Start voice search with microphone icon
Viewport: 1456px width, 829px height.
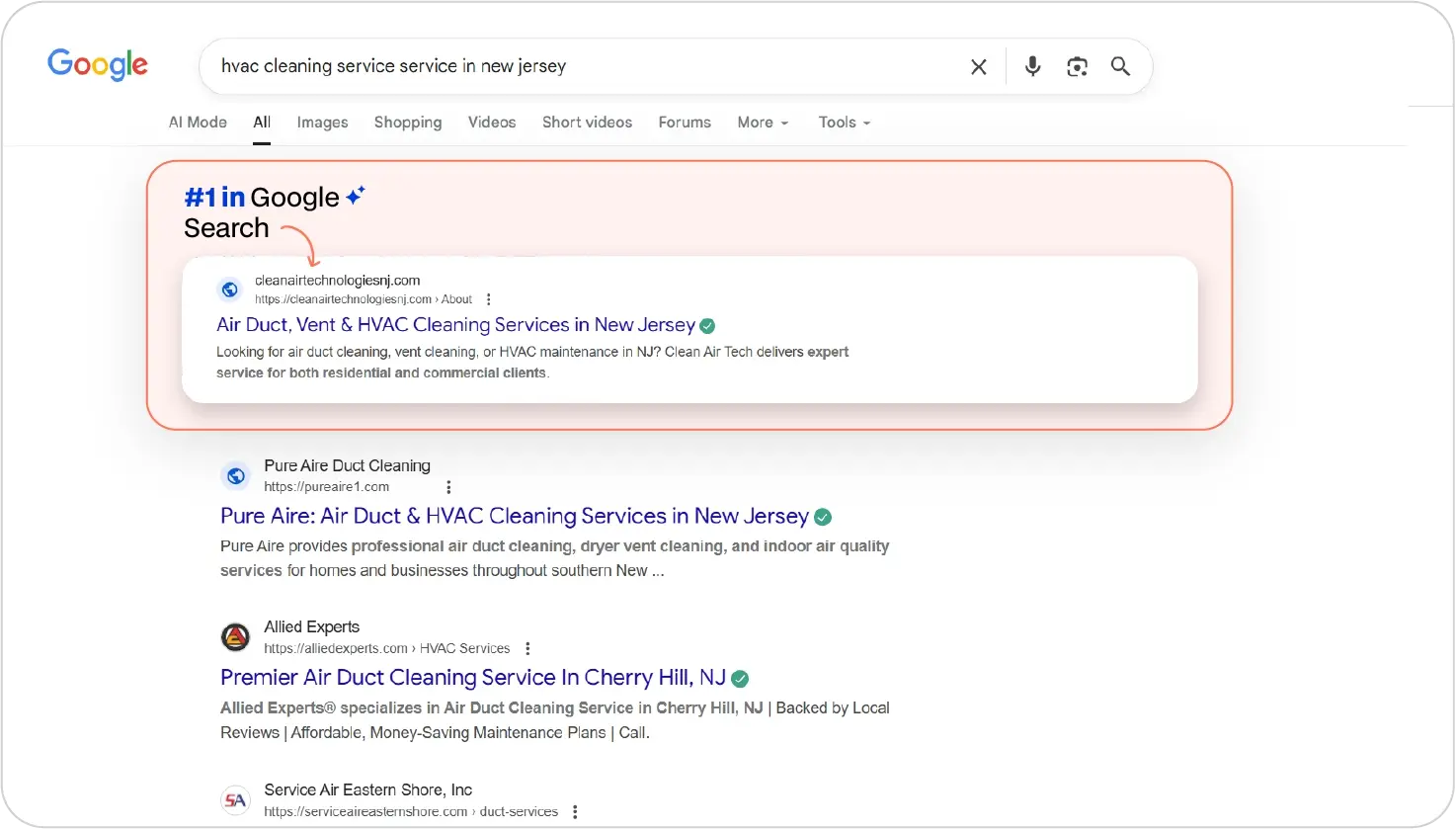[x=1032, y=66]
